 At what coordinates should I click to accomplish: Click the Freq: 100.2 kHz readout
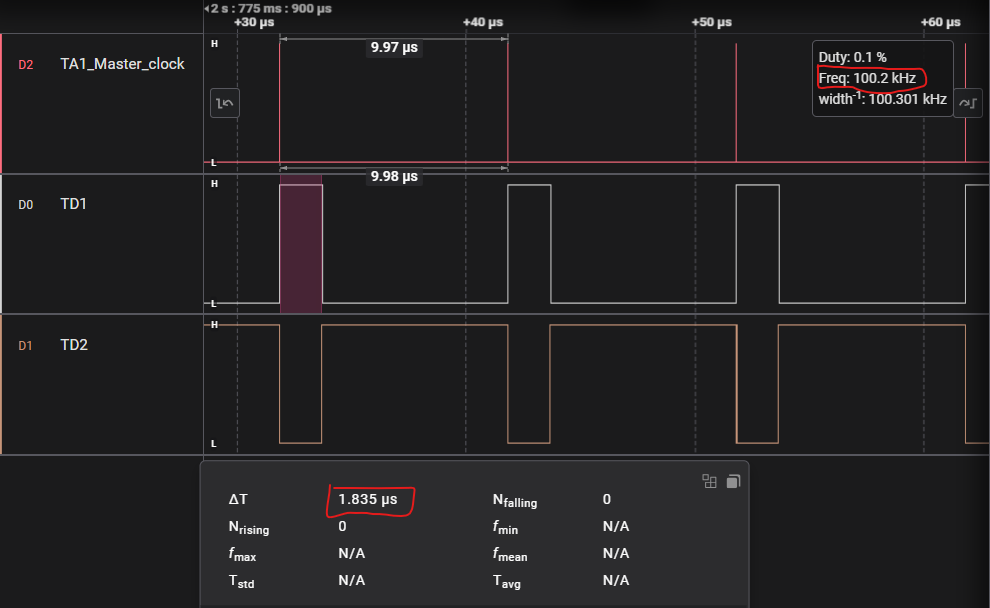tap(867, 78)
